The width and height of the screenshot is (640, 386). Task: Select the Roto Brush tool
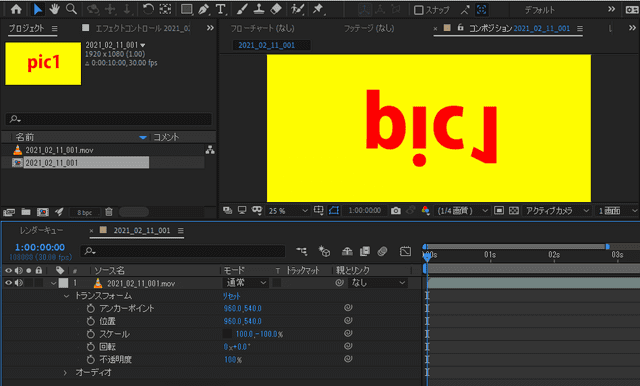[298, 9]
